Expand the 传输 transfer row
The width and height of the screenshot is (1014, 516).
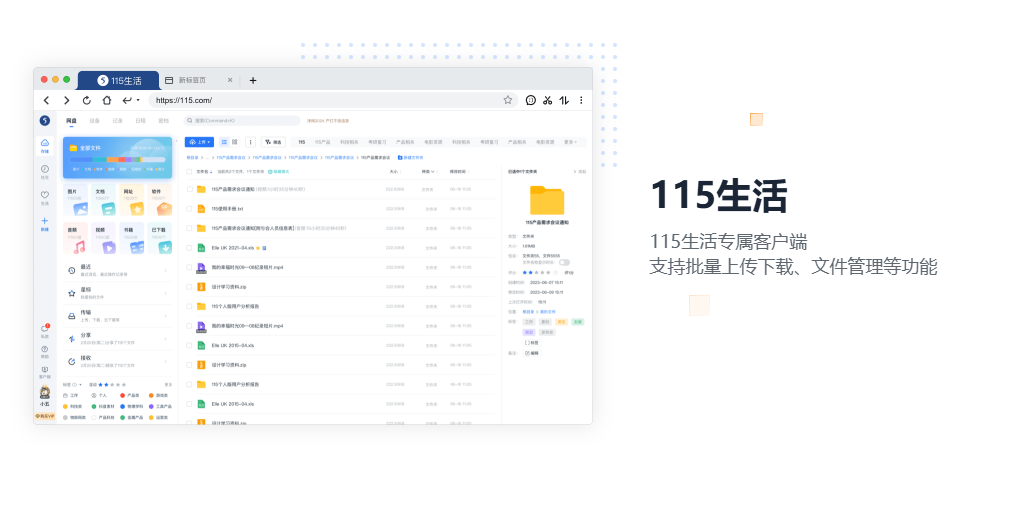[x=118, y=316]
